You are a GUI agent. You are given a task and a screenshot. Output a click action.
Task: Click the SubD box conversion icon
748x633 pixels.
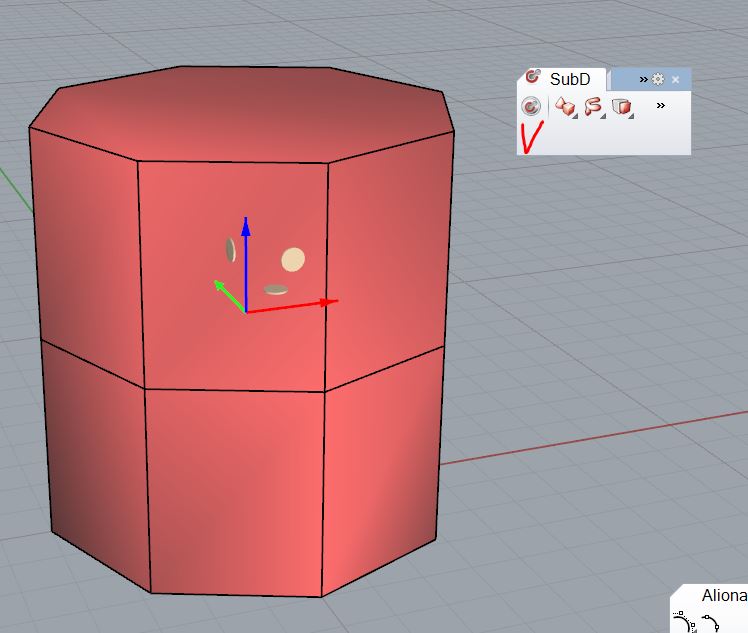click(x=622, y=106)
